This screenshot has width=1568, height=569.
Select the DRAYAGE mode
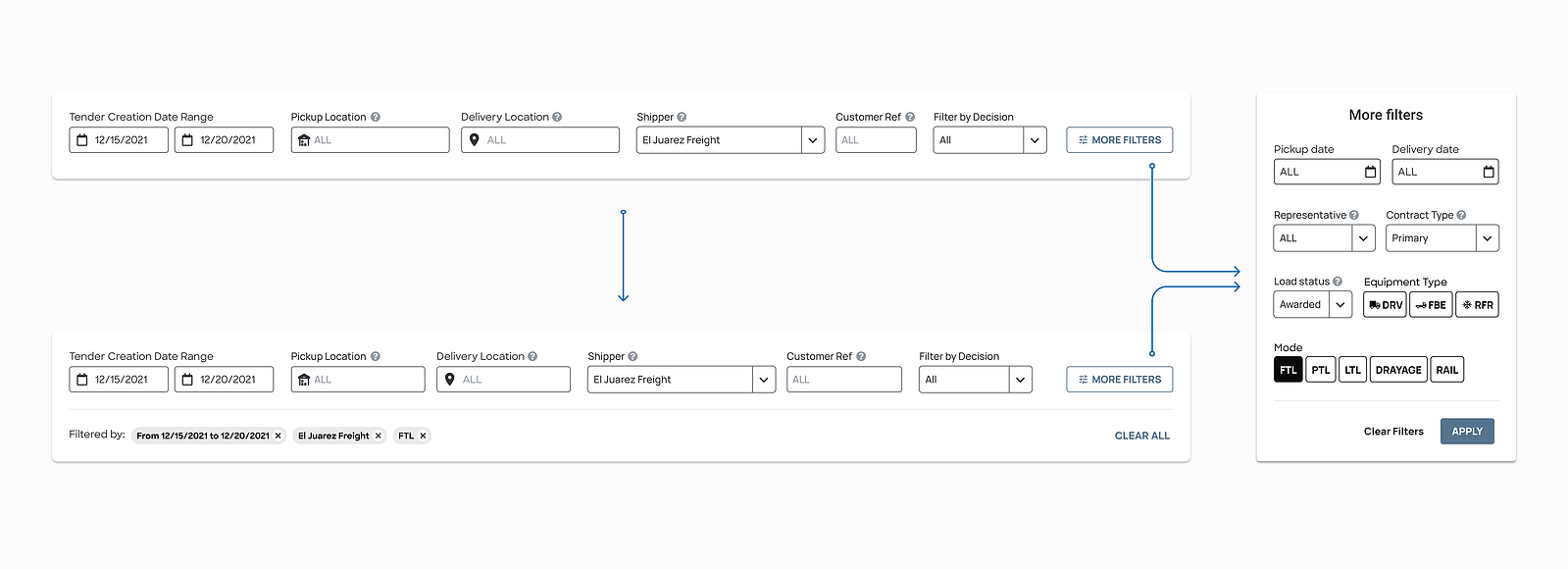1398,370
